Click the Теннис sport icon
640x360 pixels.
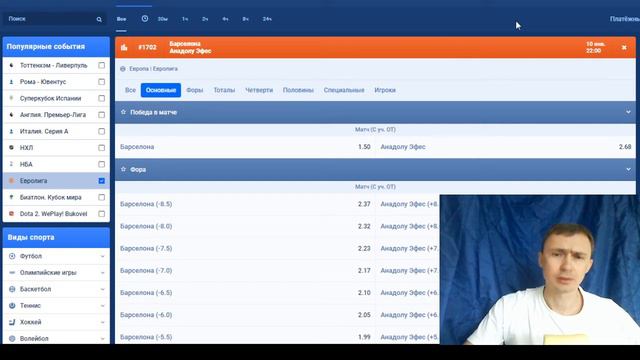pos(12,305)
